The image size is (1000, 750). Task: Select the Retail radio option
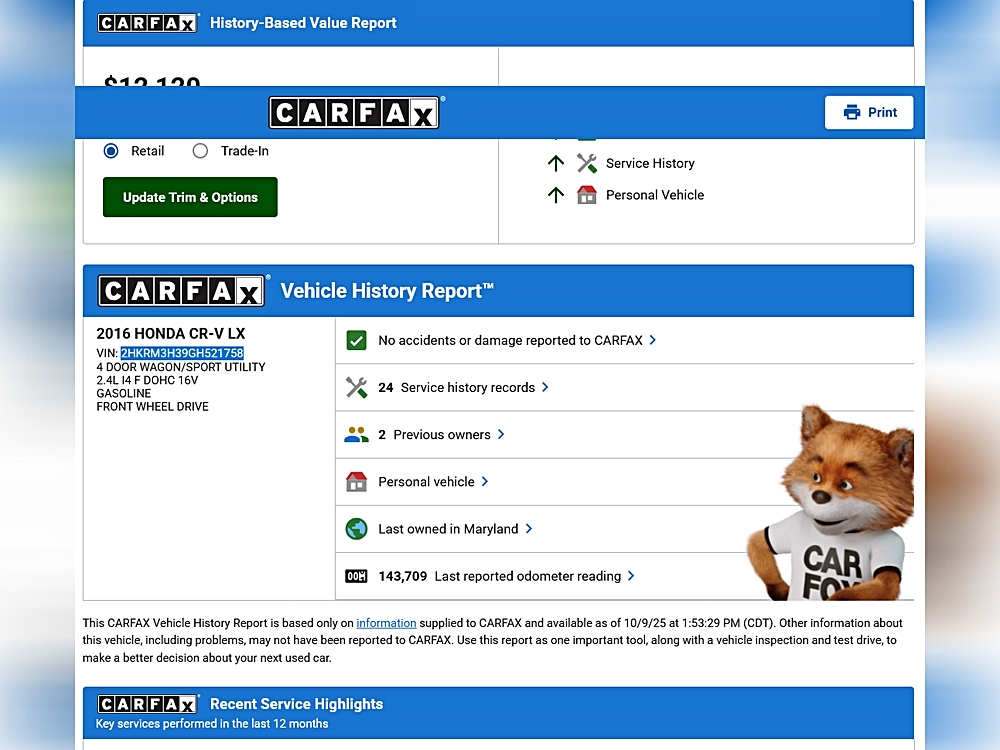pyautogui.click(x=111, y=151)
